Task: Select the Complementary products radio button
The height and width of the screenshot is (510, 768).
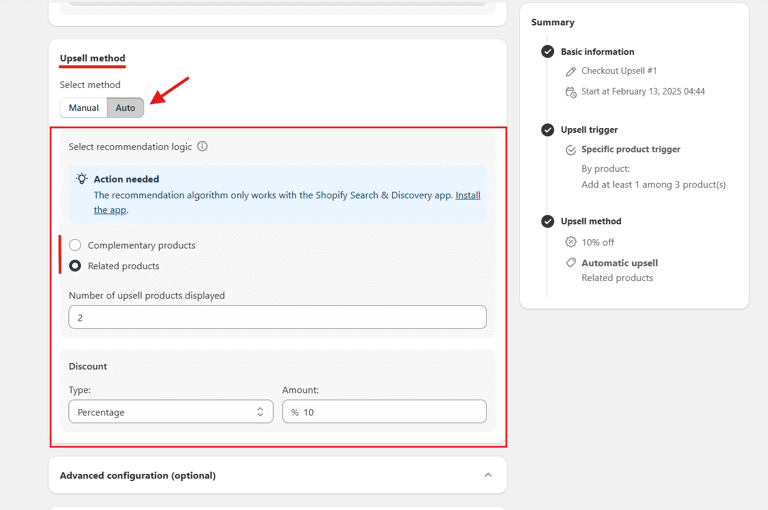Action: (75, 245)
